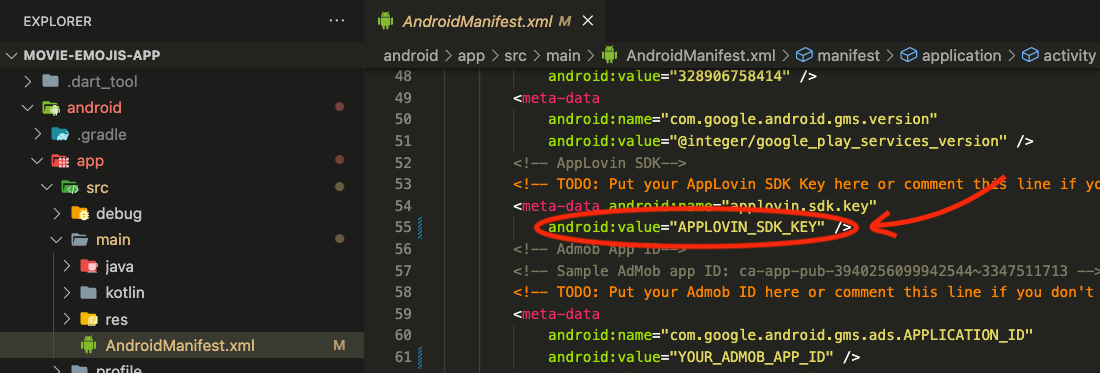Click the main breadcrumb segment
Screen dimensions: 1100x373
pos(563,55)
